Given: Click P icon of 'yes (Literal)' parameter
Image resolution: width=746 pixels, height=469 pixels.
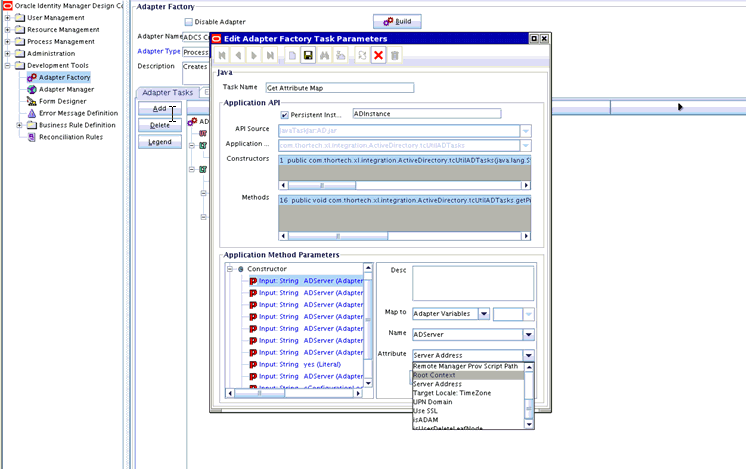Looking at the screenshot, I should pyautogui.click(x=253, y=364).
